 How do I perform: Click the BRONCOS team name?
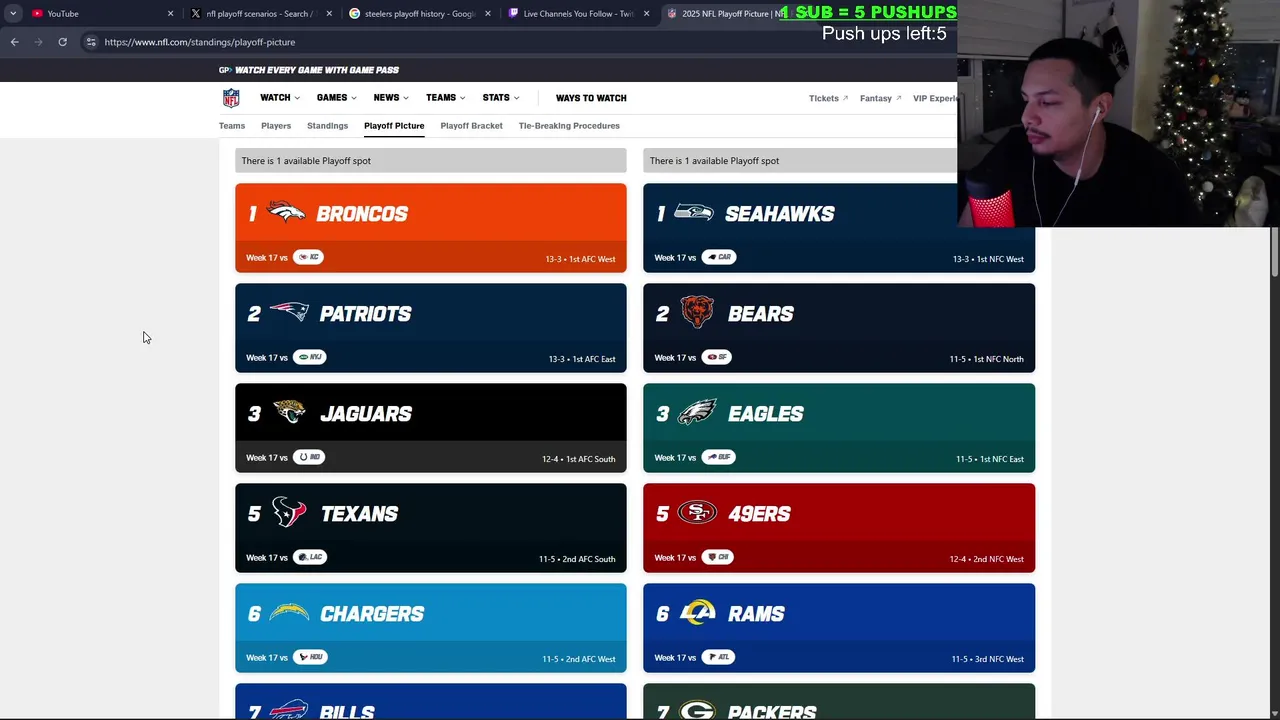click(362, 214)
